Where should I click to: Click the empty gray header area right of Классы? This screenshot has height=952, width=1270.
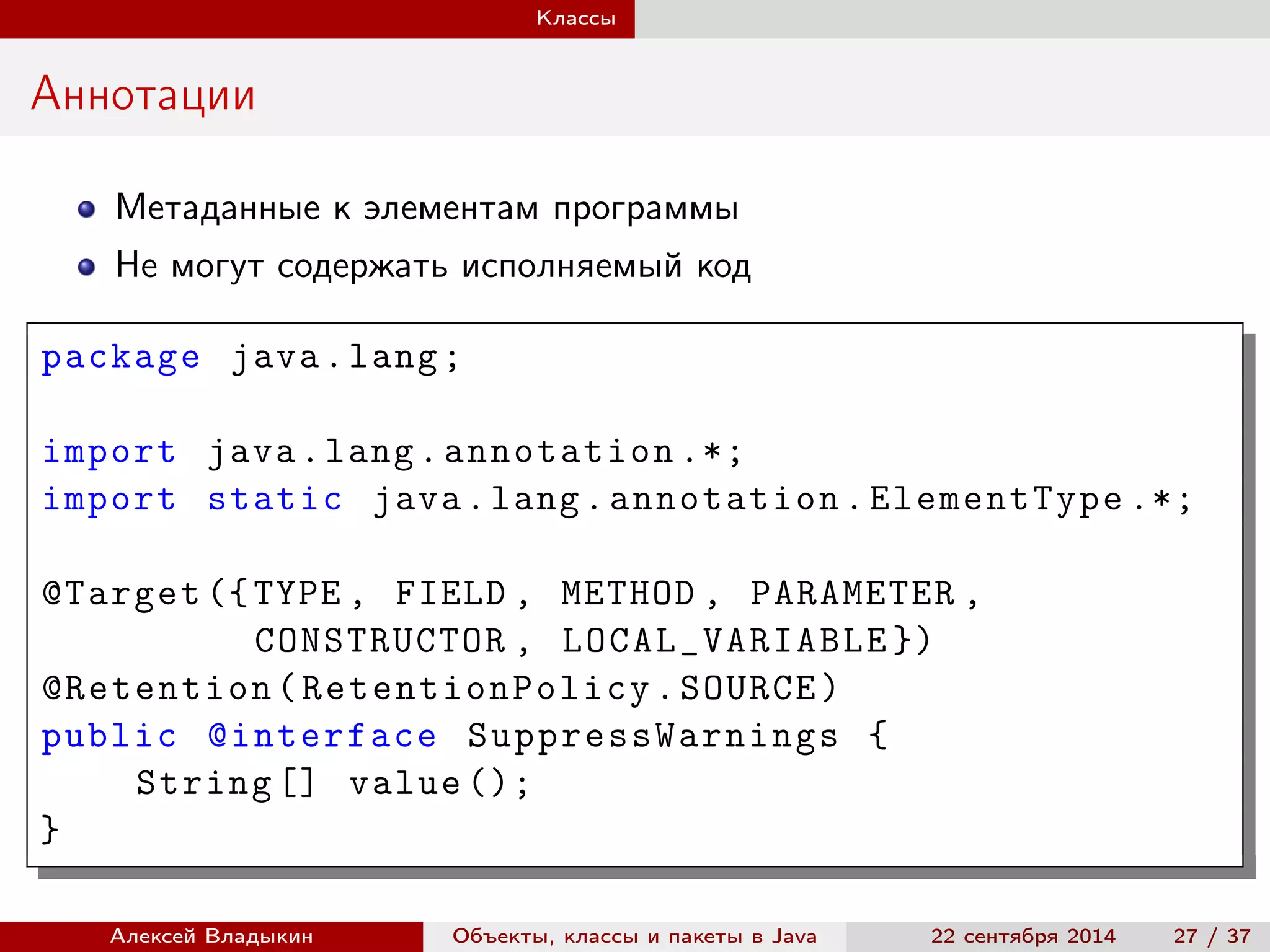[x=952, y=19]
